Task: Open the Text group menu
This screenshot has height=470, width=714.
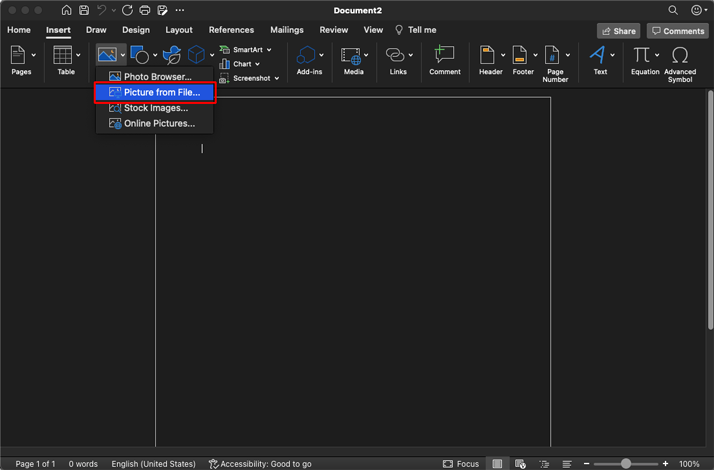Action: point(601,61)
